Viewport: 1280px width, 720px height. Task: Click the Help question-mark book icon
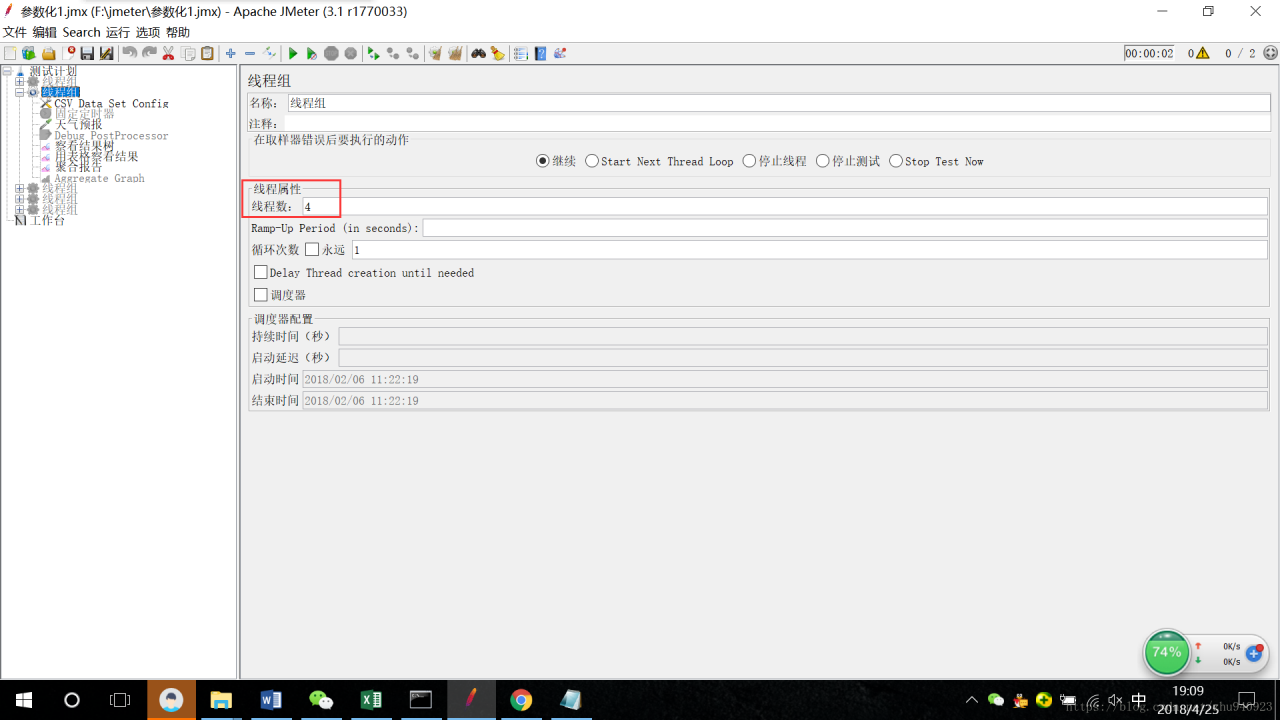click(x=540, y=53)
